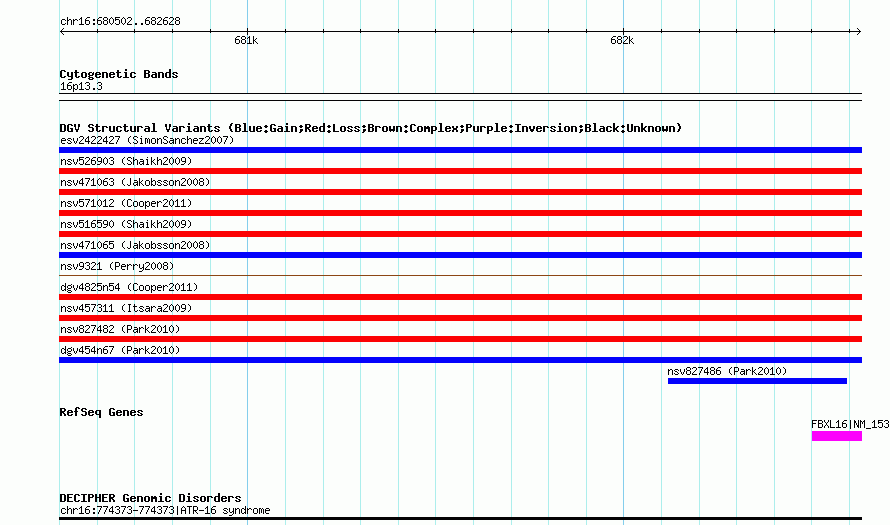This screenshot has height=525, width=890.
Task: Click the right arrow of the ruler
Action: (858, 31)
